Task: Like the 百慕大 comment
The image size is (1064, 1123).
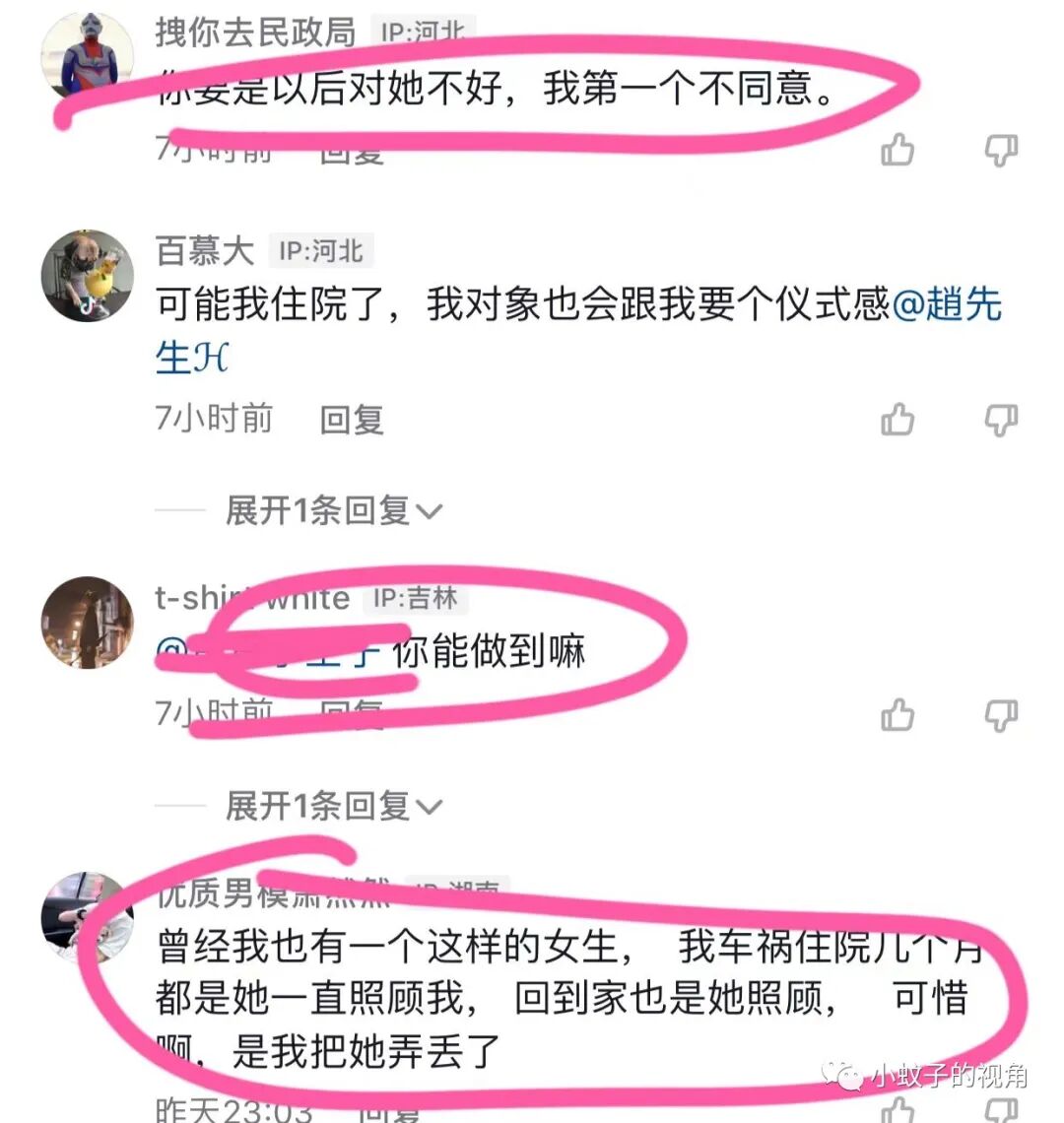Action: (898, 420)
